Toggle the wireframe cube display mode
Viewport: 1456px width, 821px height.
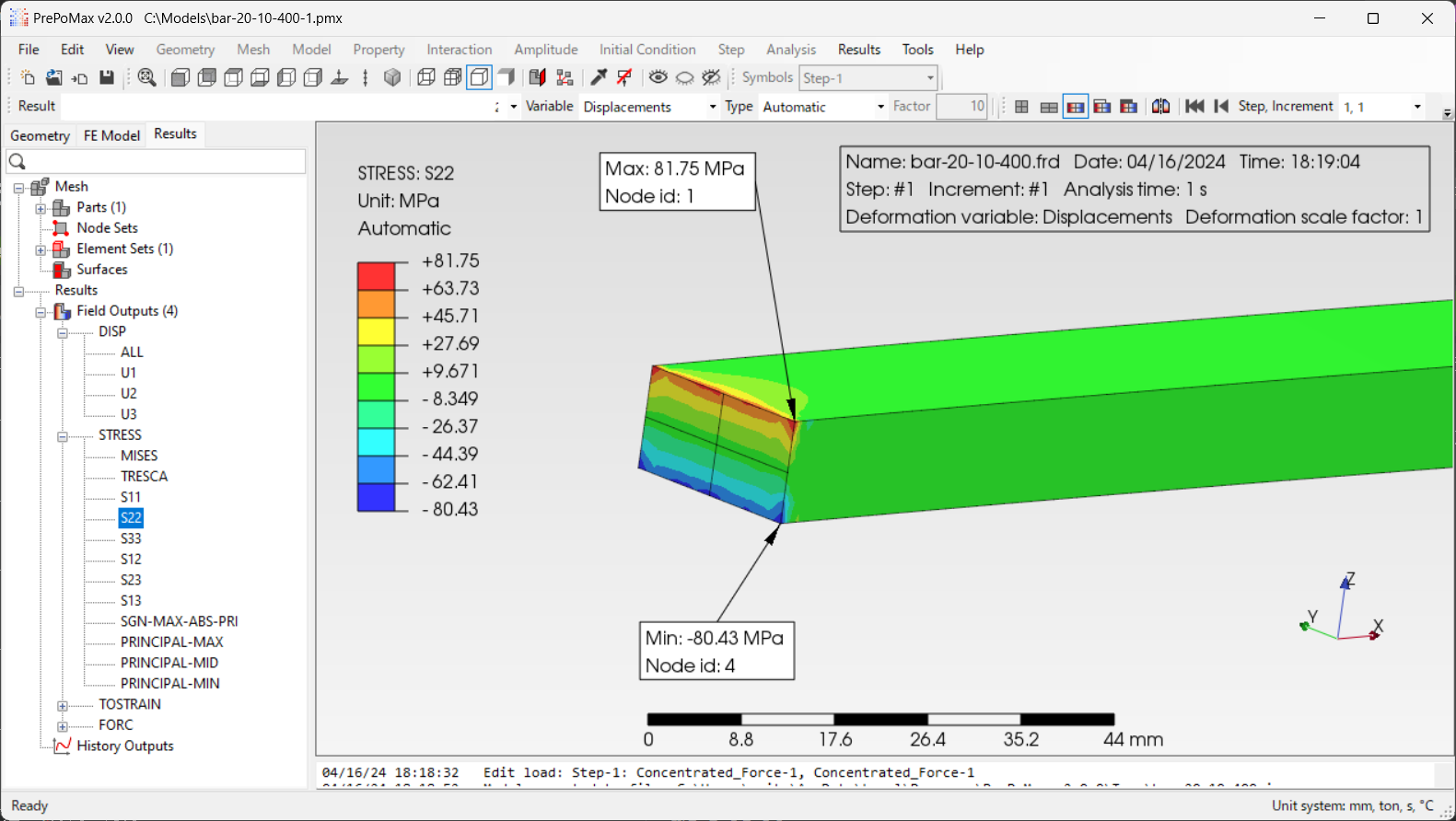426,77
